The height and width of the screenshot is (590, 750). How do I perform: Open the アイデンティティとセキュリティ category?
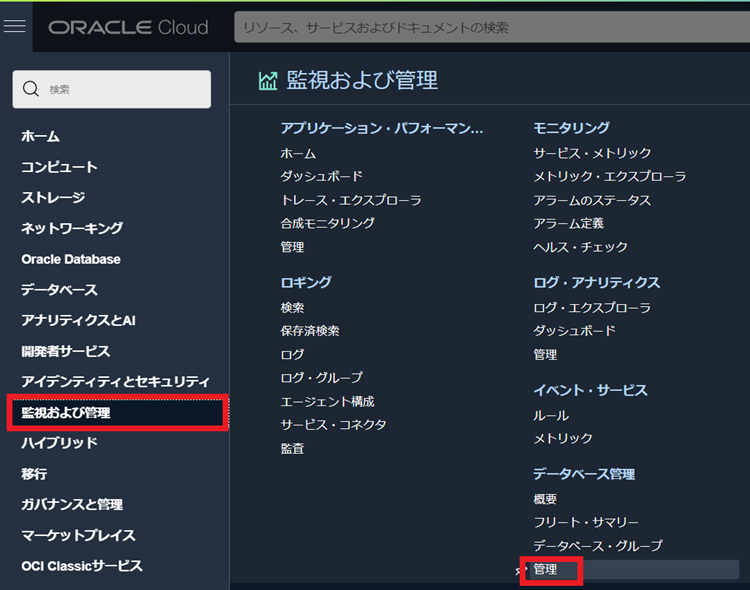pos(115,381)
